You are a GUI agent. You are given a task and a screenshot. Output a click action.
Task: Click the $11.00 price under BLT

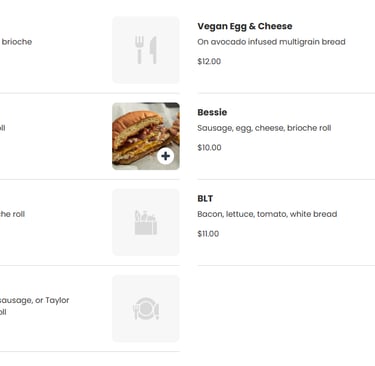(208, 234)
